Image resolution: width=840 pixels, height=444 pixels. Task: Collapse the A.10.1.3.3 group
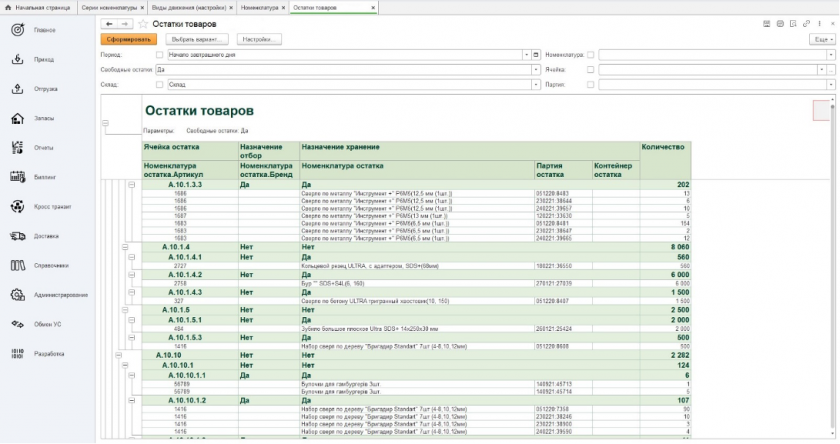(132, 185)
